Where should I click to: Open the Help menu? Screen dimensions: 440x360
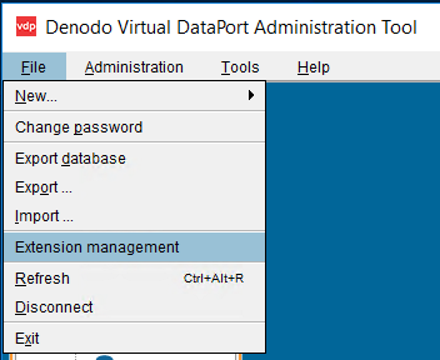coord(313,67)
